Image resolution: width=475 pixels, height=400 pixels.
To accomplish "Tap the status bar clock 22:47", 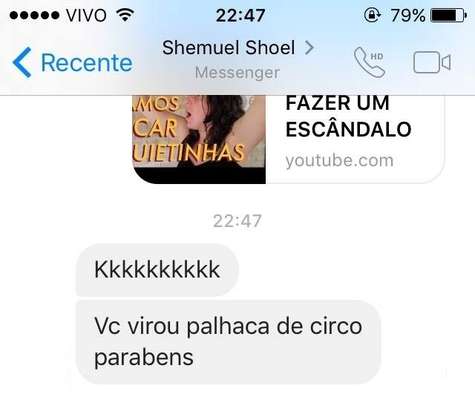I will (240, 15).
